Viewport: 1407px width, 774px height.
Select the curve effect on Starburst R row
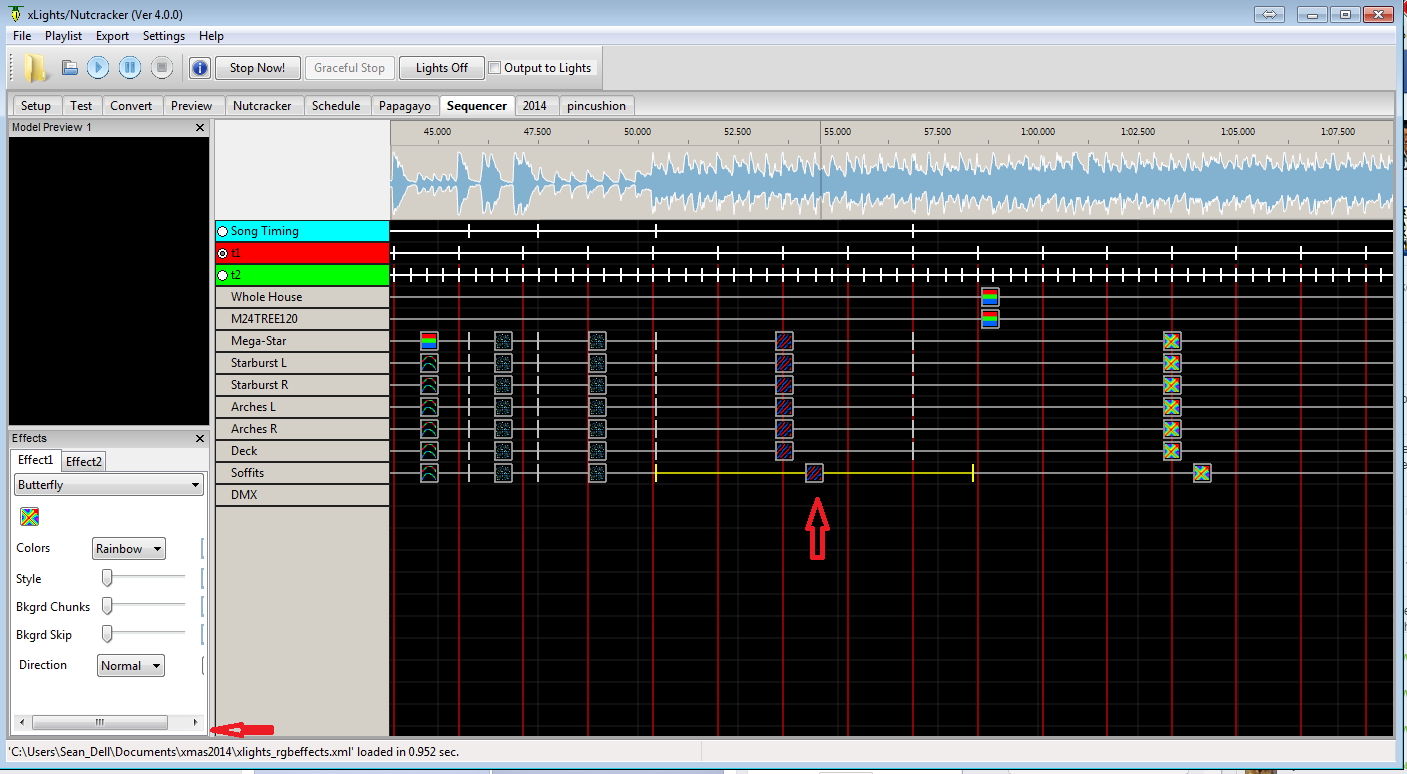429,385
